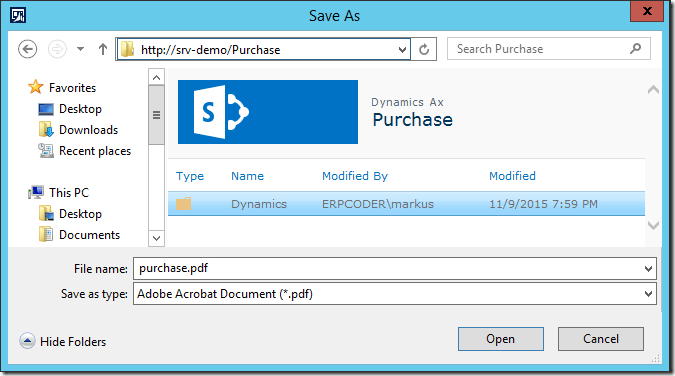Click content area scroll up chevron

click(653, 90)
